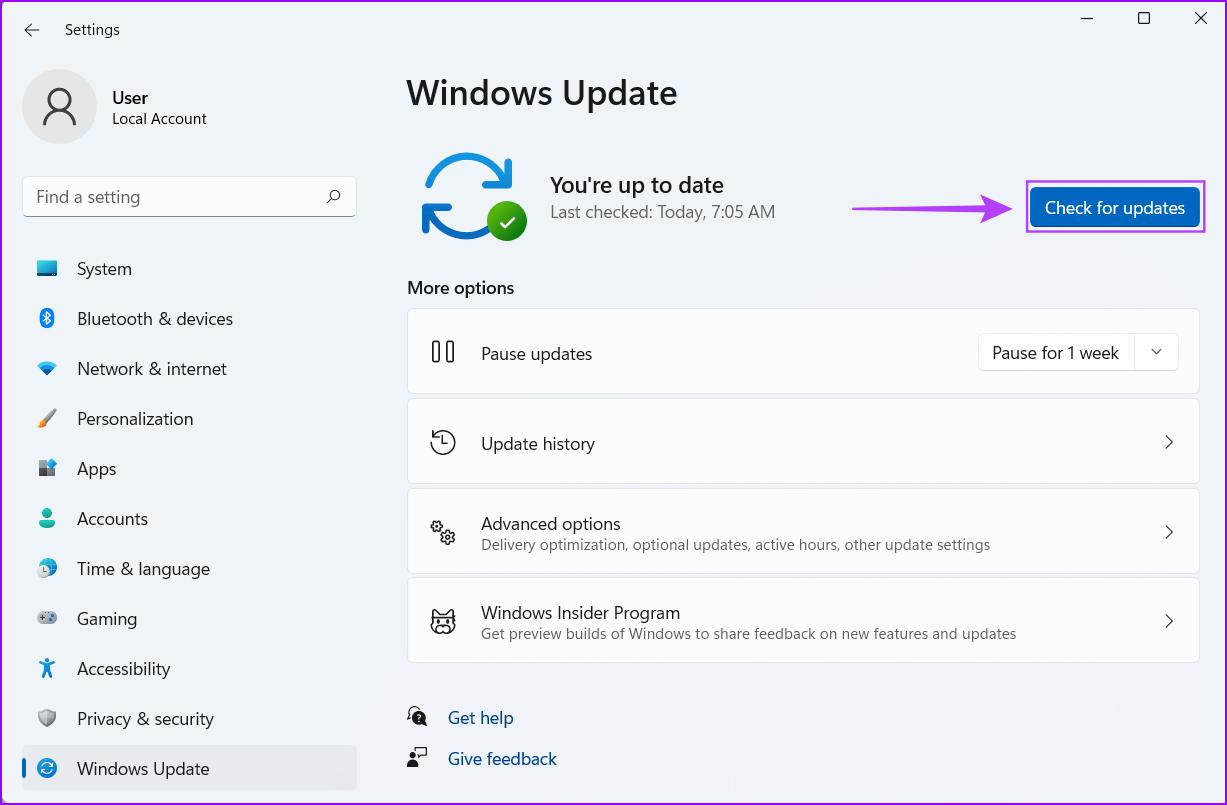The image size is (1227, 805).
Task: Click the Gaming controller icon
Action: click(47, 618)
